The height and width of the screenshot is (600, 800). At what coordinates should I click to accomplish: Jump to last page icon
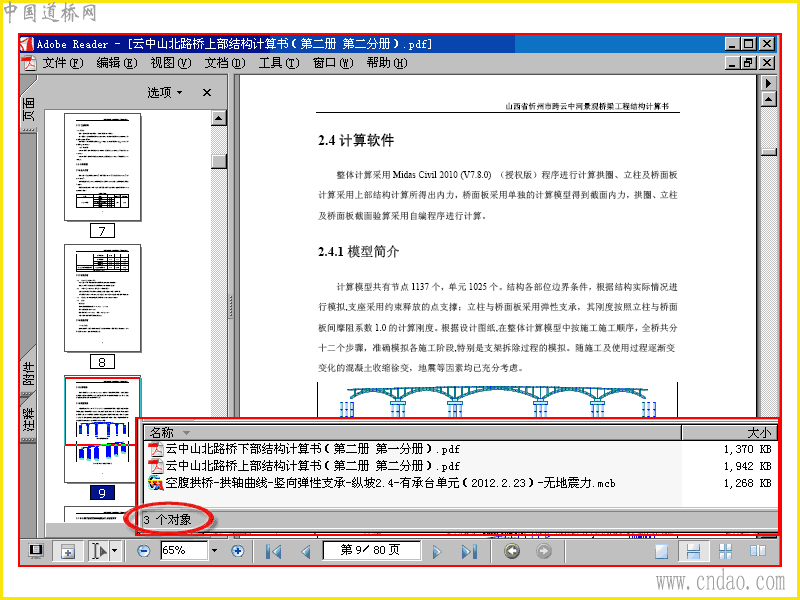[x=469, y=552]
